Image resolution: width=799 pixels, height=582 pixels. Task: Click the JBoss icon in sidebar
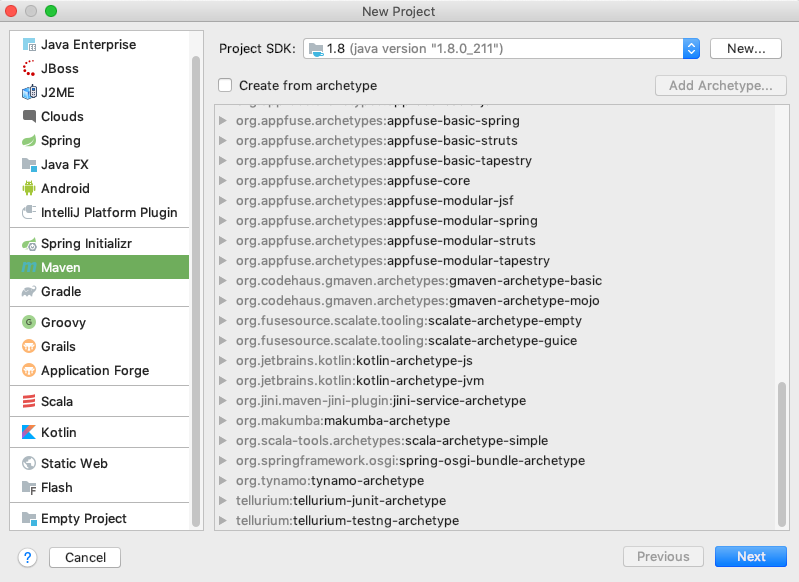click(28, 69)
